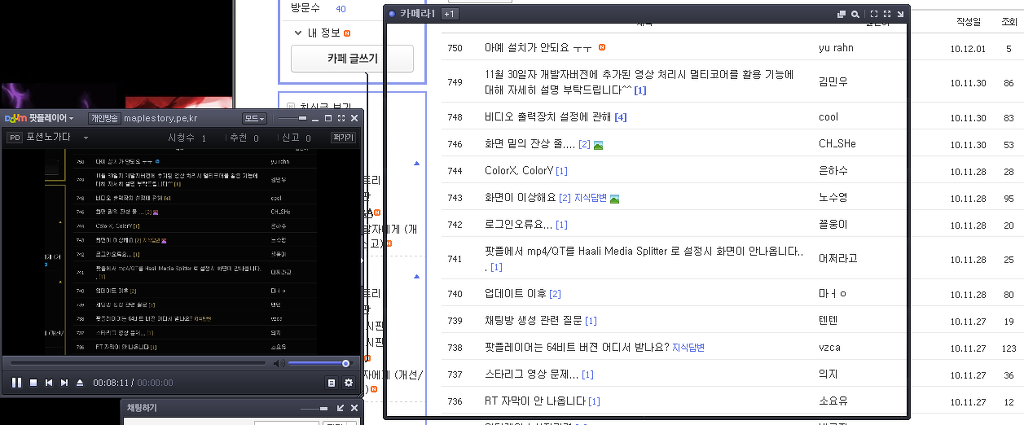This screenshot has height=425, width=1024.
Task: Click the eject/open file icon
Action: pos(80,382)
